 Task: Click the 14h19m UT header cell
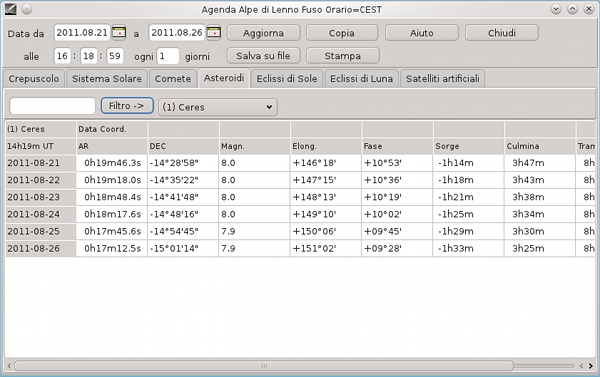[41, 146]
